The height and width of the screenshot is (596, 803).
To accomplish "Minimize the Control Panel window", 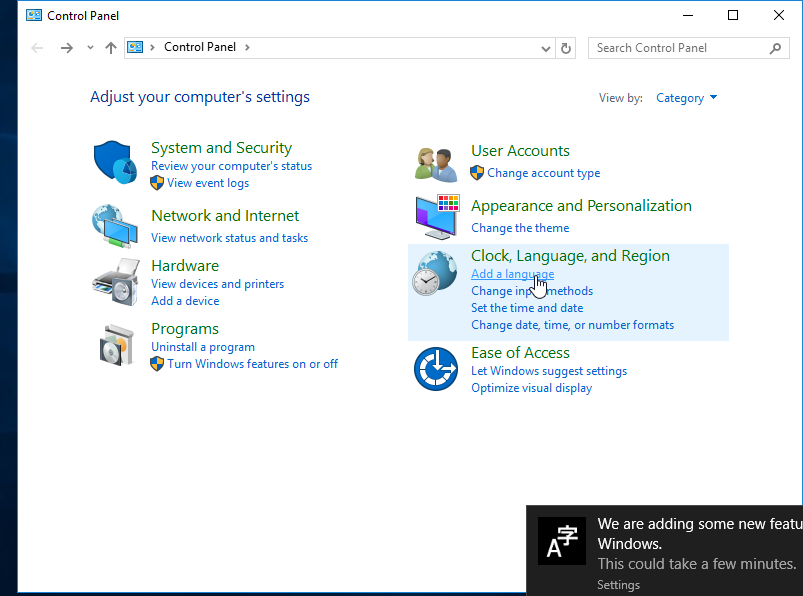I will (x=688, y=15).
